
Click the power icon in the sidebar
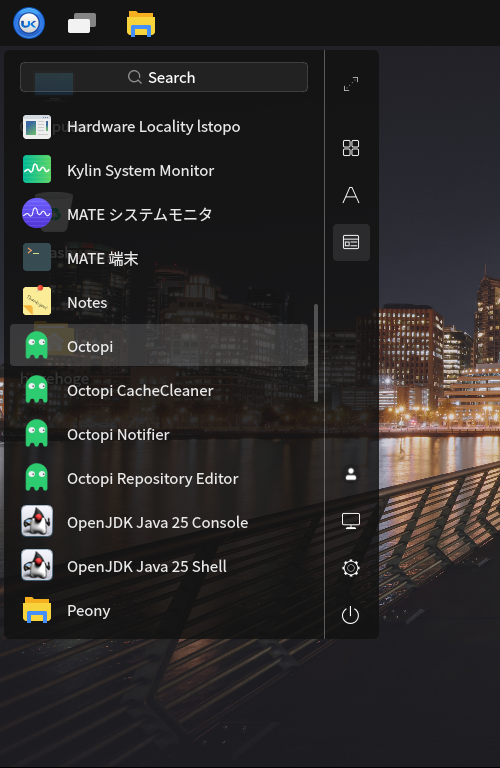click(x=351, y=615)
